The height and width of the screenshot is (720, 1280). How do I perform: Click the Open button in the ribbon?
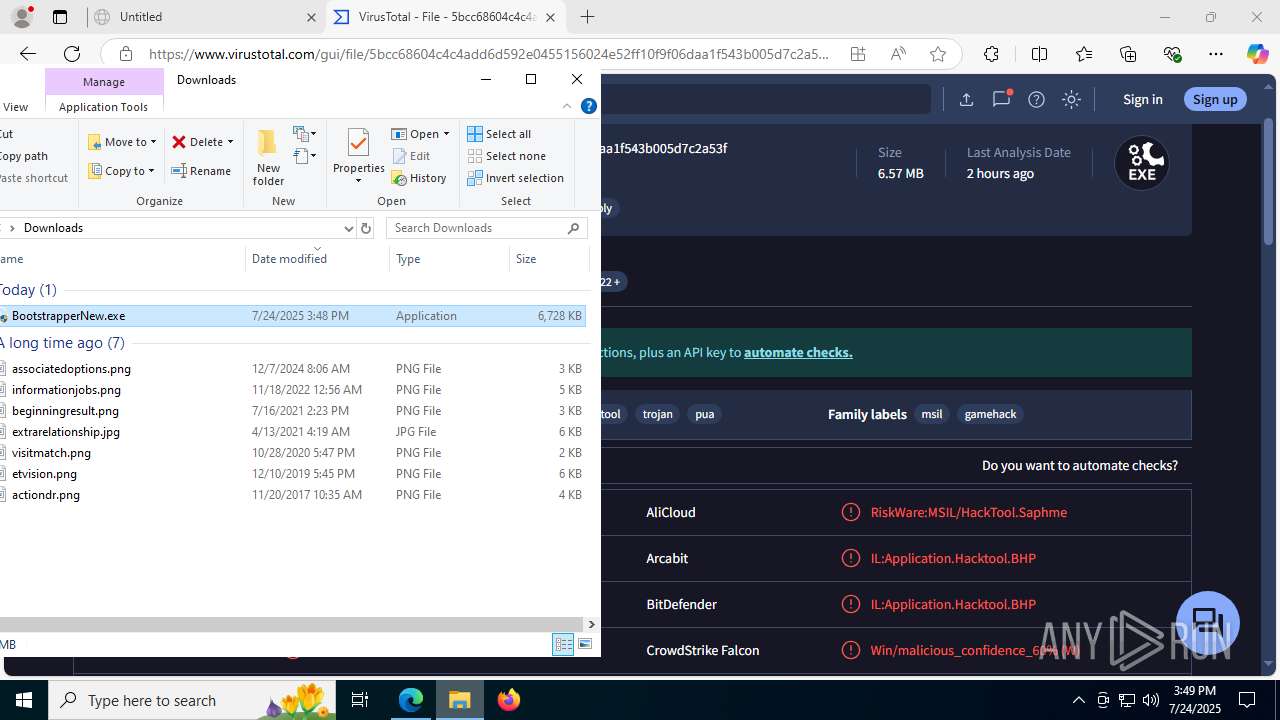[x=415, y=134]
